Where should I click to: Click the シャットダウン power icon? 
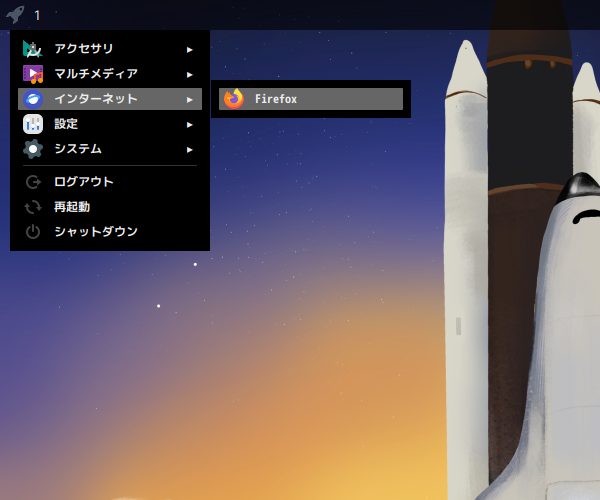33,232
